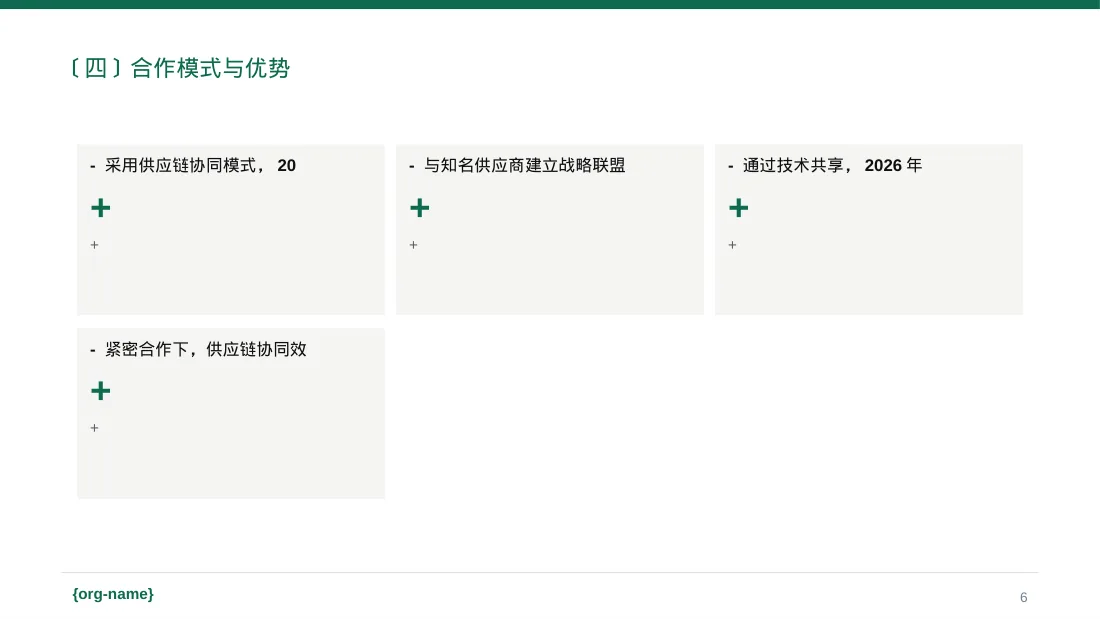Select the text 采用供应链协同模式， 20
Screen dimensions: 1100x619
[x=201, y=166]
